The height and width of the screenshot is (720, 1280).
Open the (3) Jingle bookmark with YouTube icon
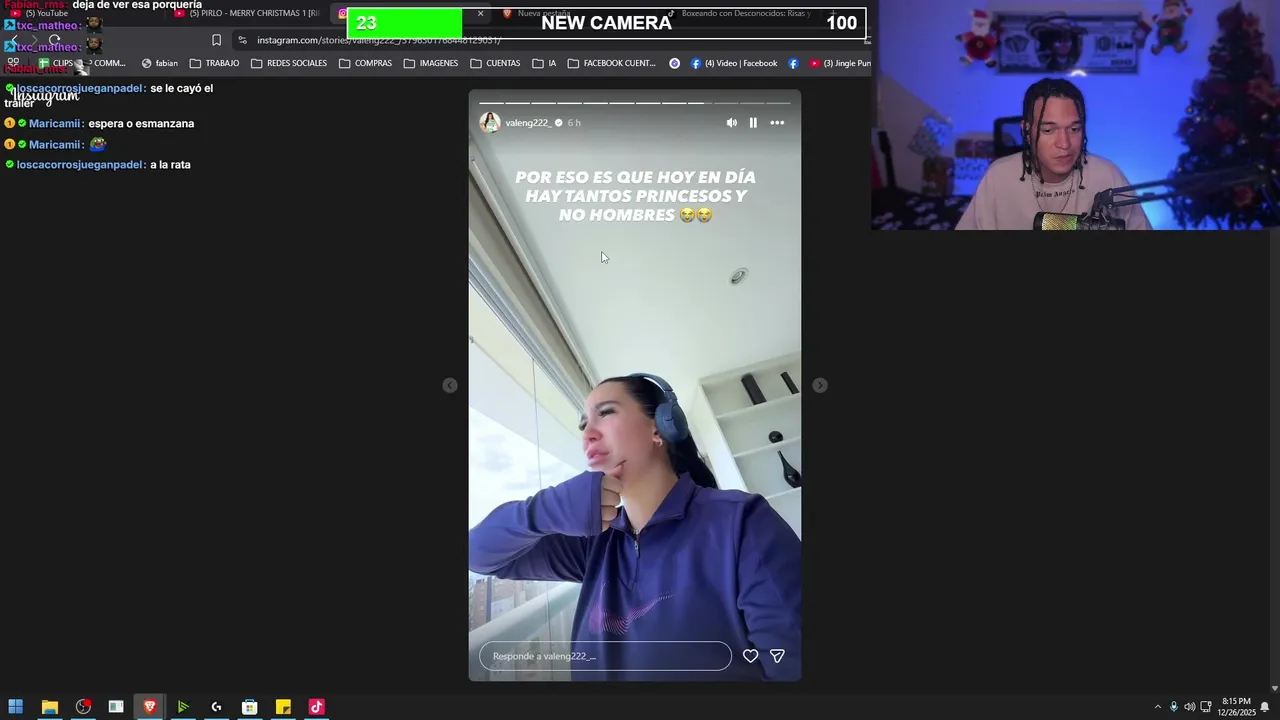(x=839, y=63)
